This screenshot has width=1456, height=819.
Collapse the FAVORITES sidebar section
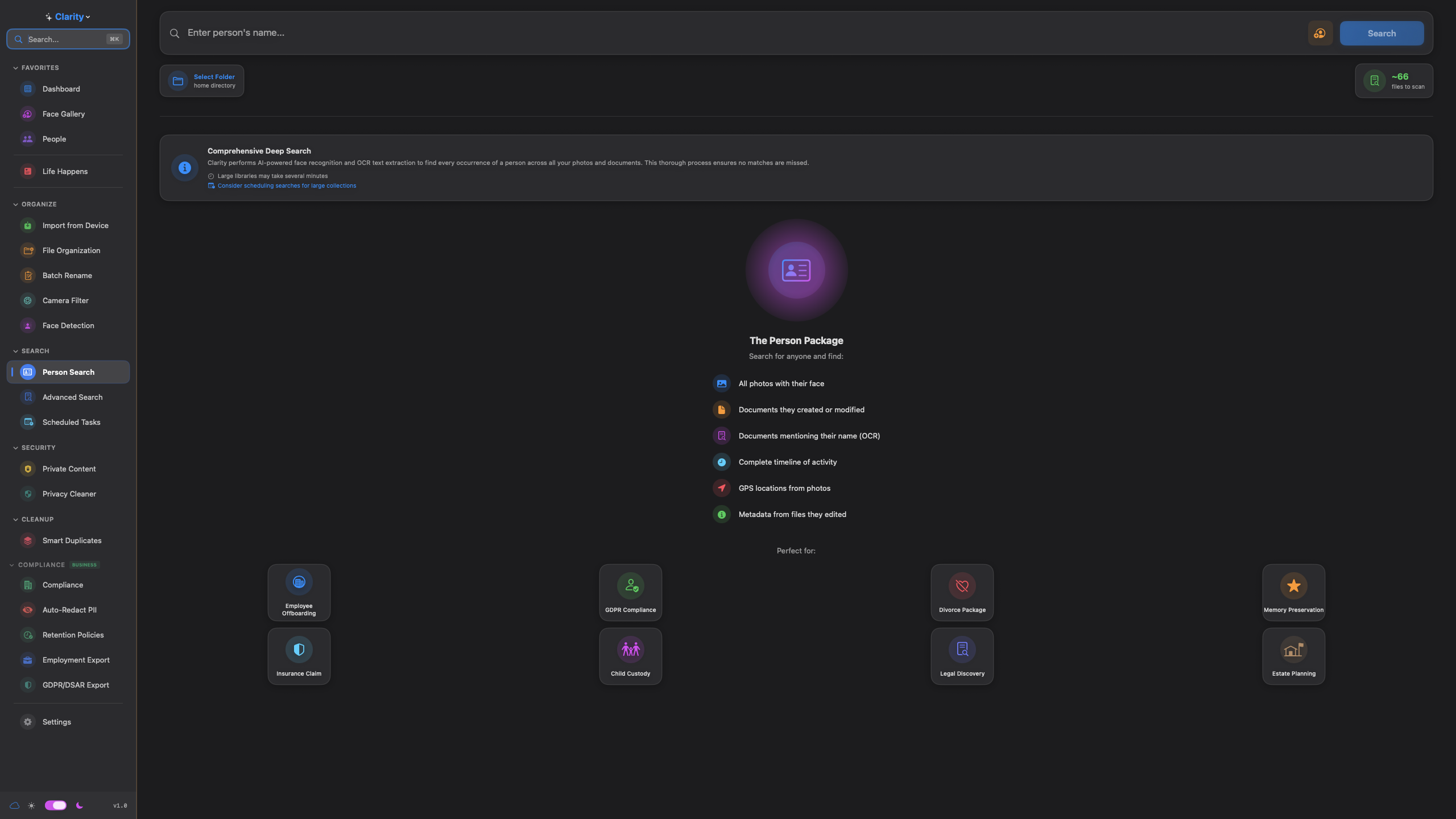coord(15,68)
